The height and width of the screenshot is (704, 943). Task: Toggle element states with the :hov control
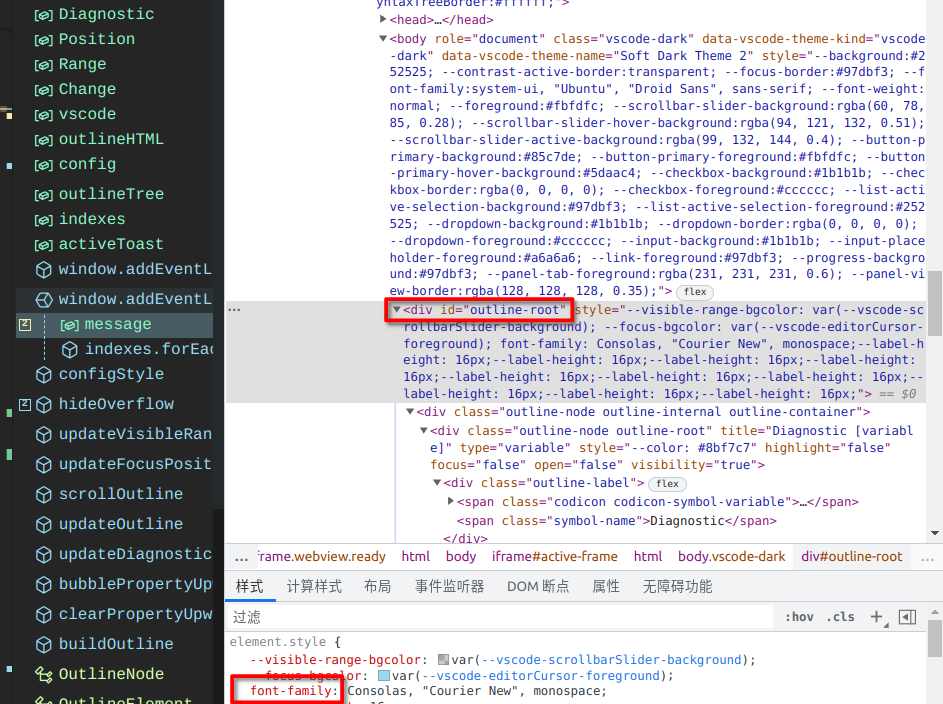pyautogui.click(x=799, y=617)
